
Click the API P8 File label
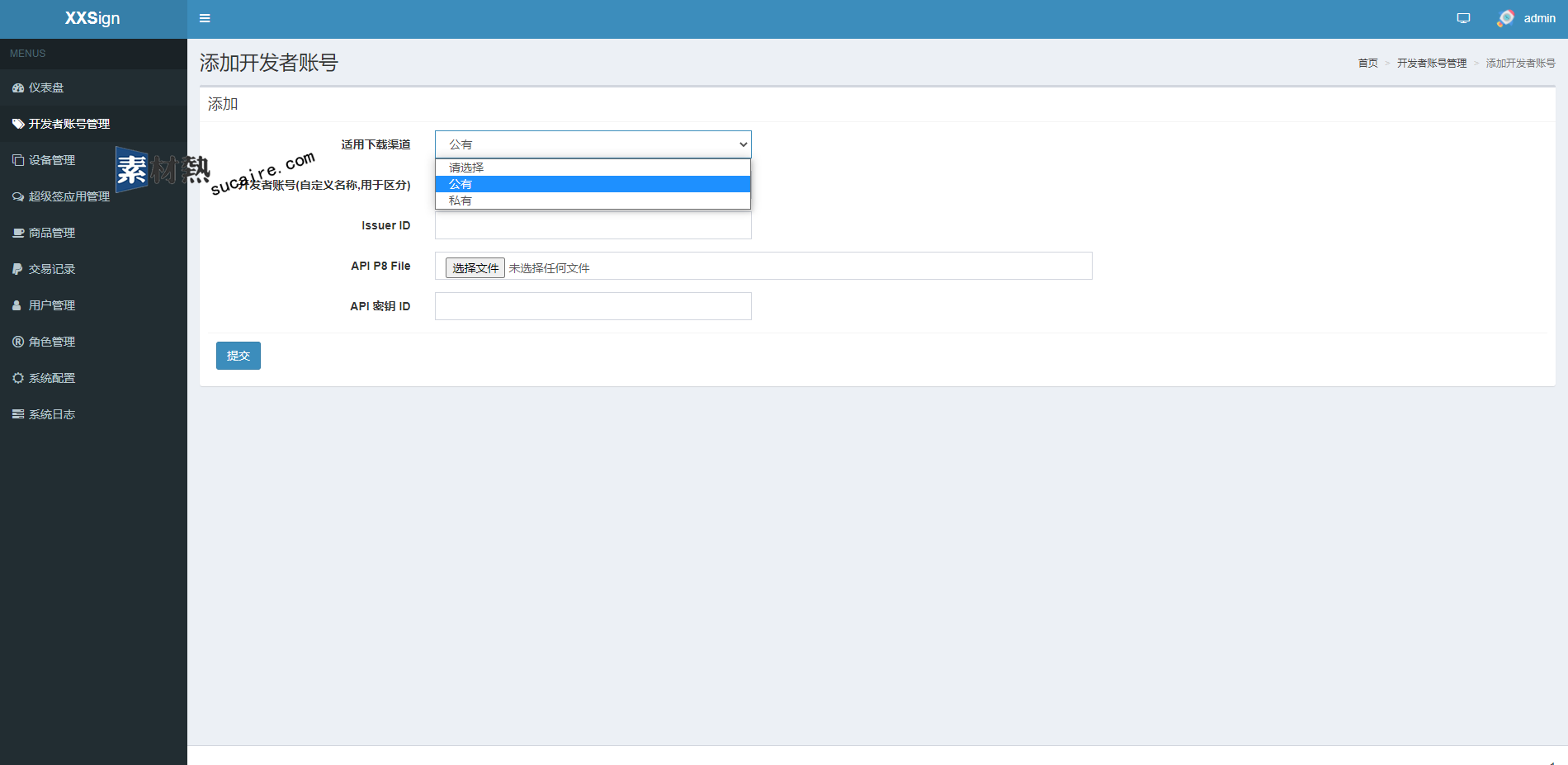tap(380, 266)
